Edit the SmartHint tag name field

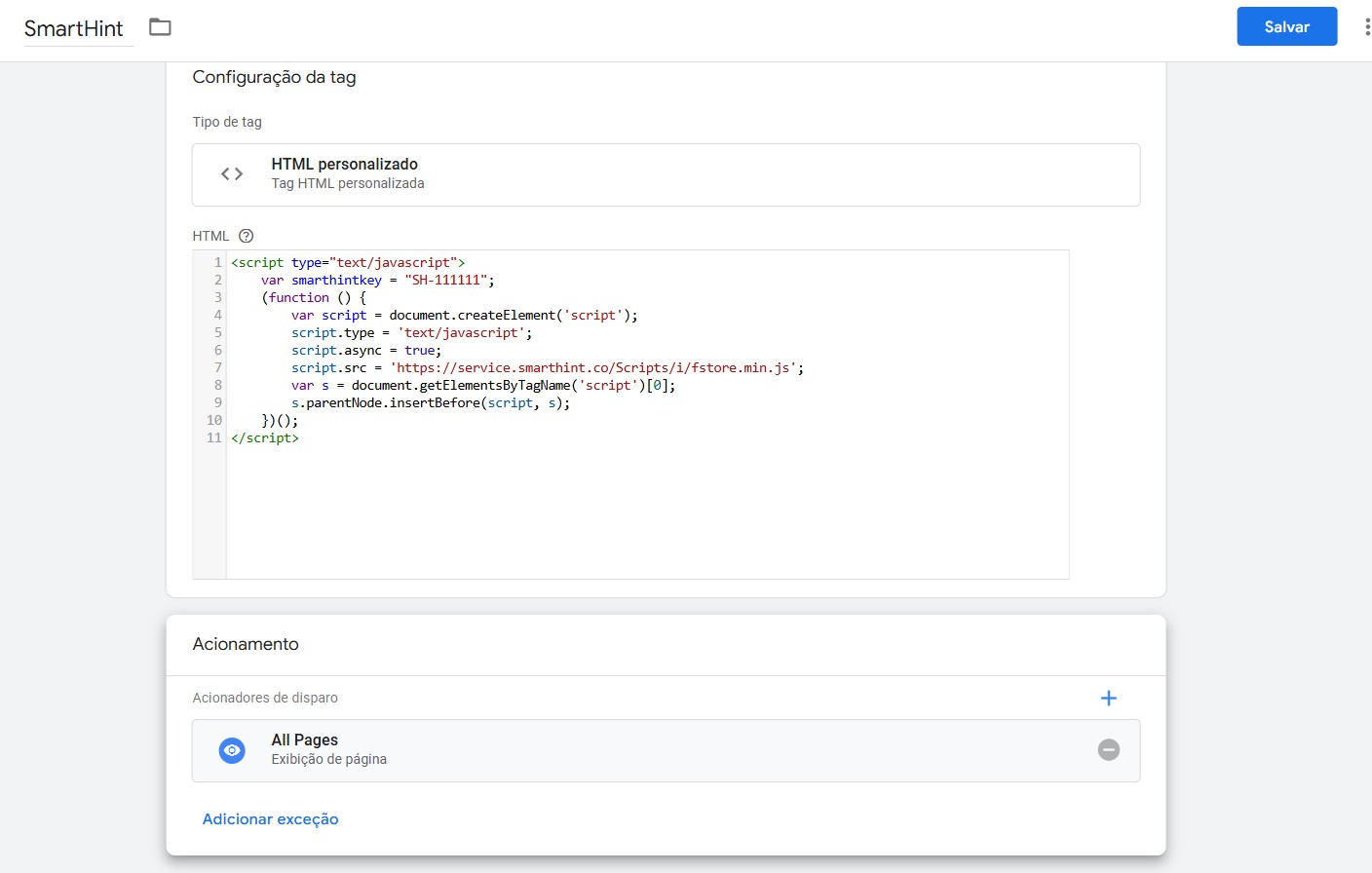[x=78, y=28]
